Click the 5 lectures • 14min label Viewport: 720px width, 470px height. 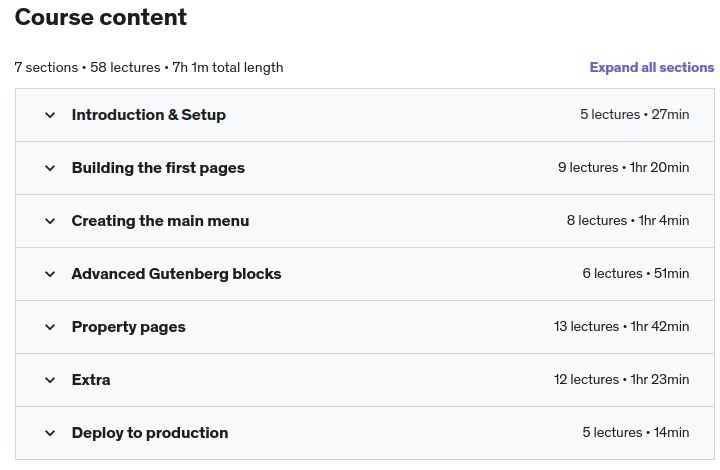click(635, 433)
